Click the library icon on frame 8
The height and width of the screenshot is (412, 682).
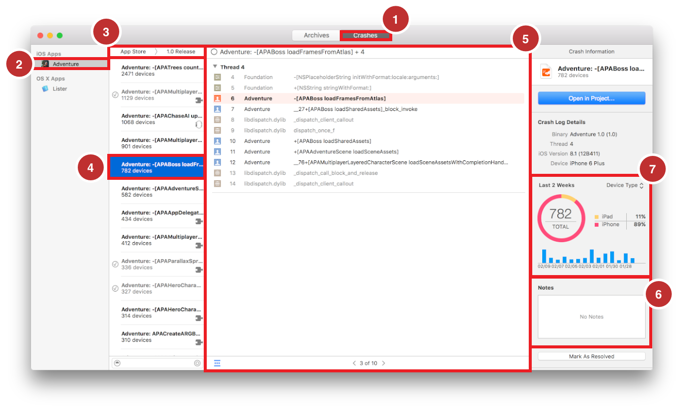[x=217, y=120]
